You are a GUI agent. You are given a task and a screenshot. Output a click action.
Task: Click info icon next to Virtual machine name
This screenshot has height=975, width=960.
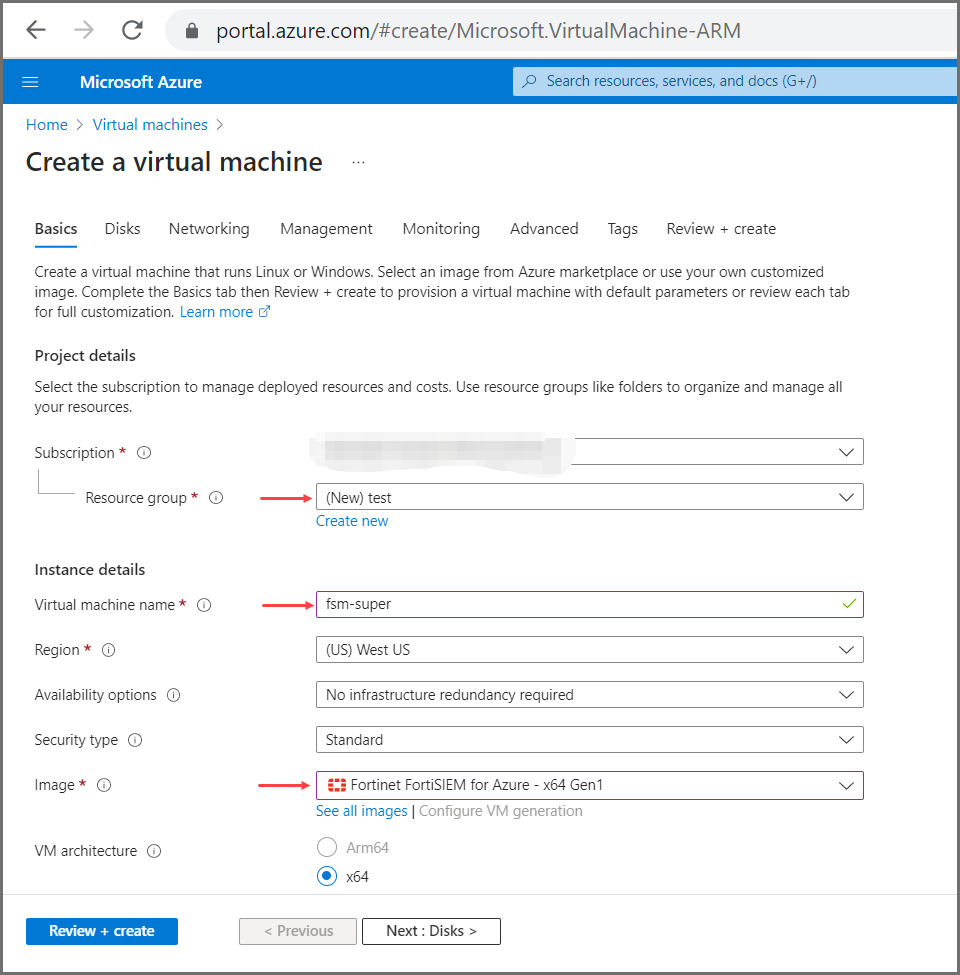pyautogui.click(x=204, y=605)
